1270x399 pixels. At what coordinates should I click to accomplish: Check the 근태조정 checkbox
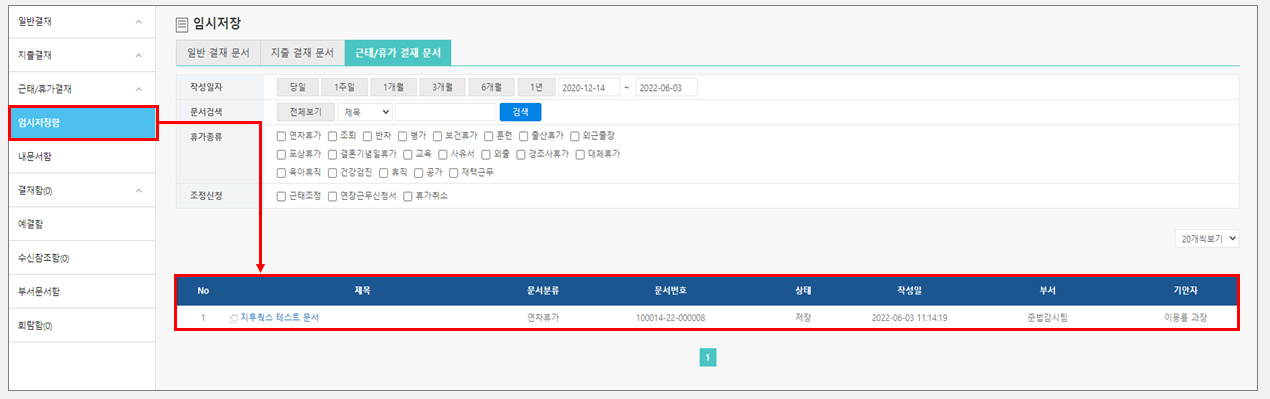[281, 196]
